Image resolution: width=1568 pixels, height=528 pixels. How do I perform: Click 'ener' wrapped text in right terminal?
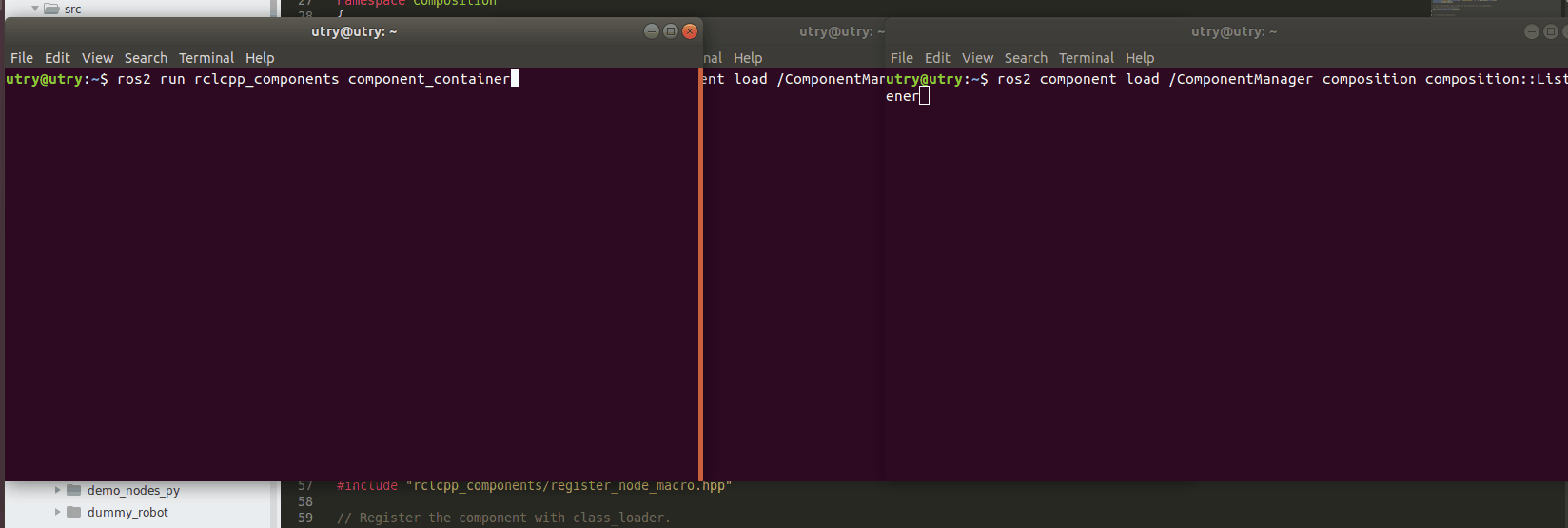tap(902, 96)
